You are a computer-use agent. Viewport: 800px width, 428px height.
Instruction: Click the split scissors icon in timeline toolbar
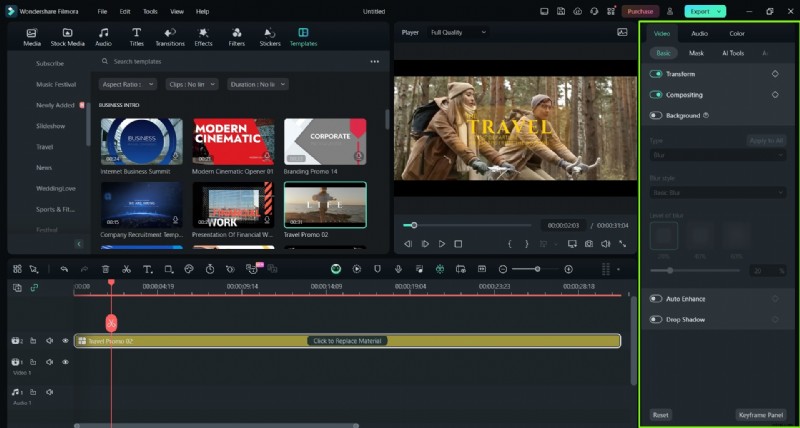(x=127, y=269)
